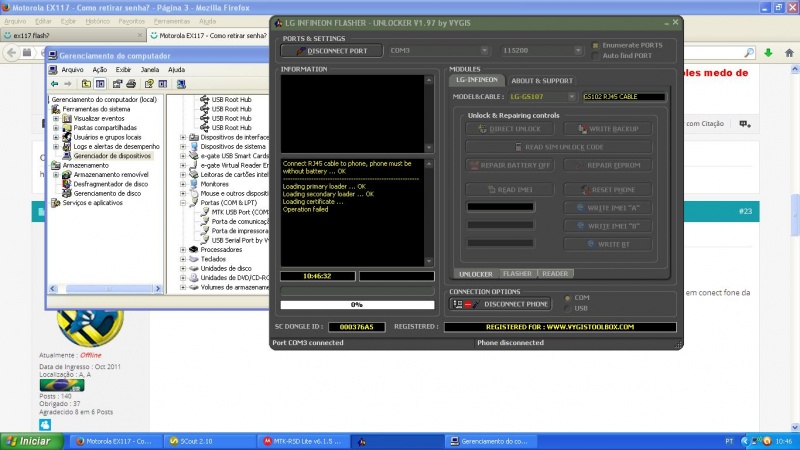
Task: Select Serviços e aplicativos tree item
Action: click(x=92, y=203)
